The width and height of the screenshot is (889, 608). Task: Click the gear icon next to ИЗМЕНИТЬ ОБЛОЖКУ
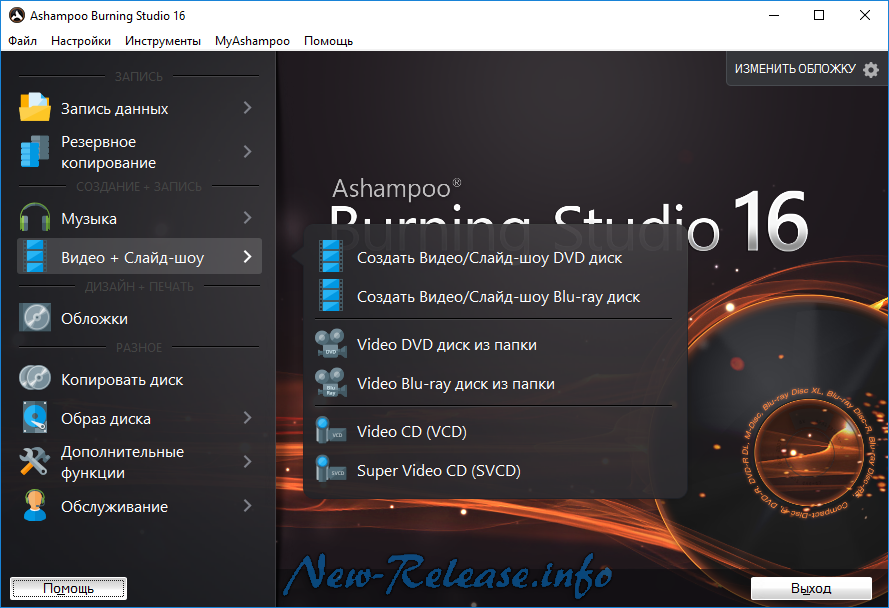tap(871, 69)
